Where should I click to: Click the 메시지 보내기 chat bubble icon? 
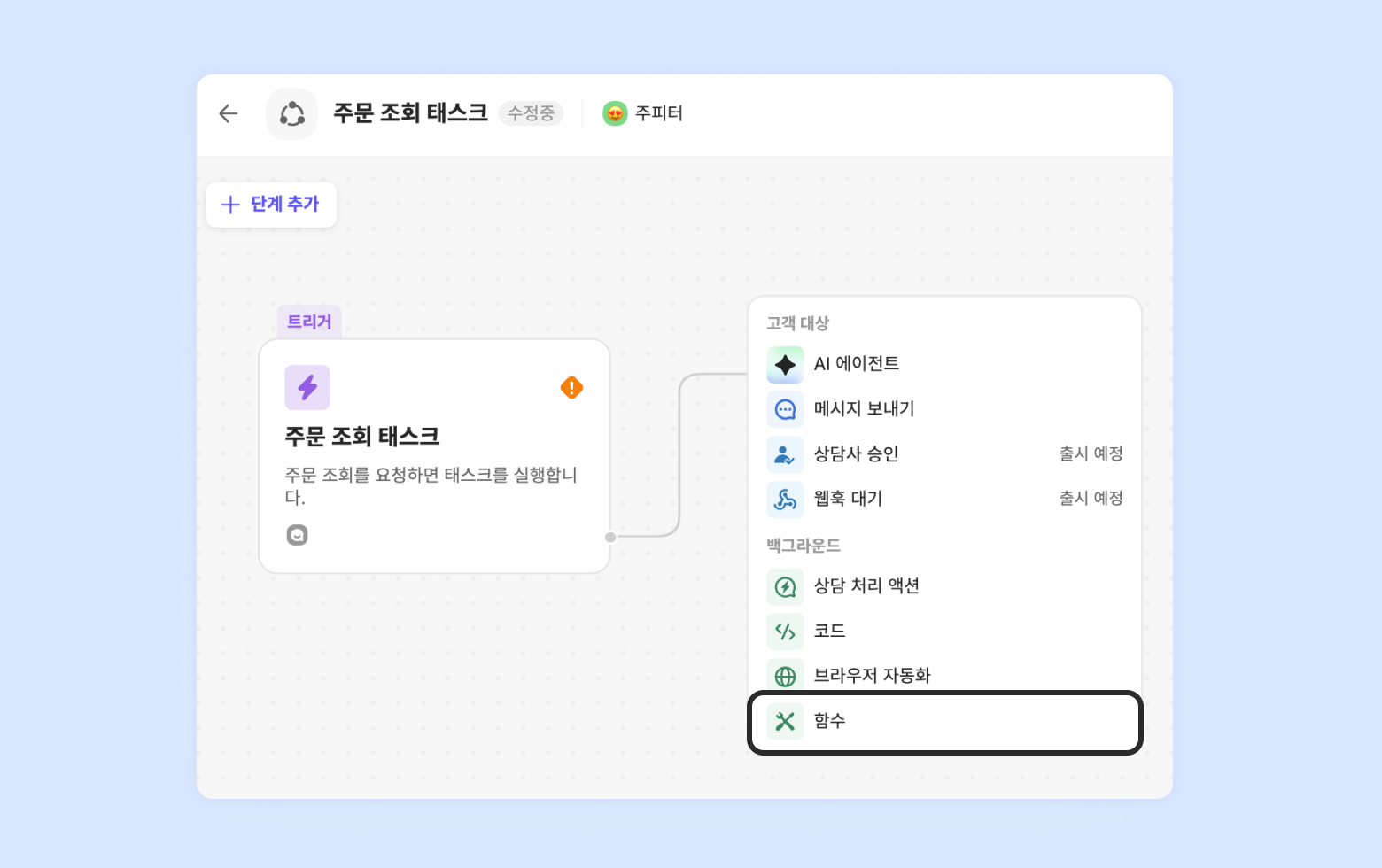(785, 409)
